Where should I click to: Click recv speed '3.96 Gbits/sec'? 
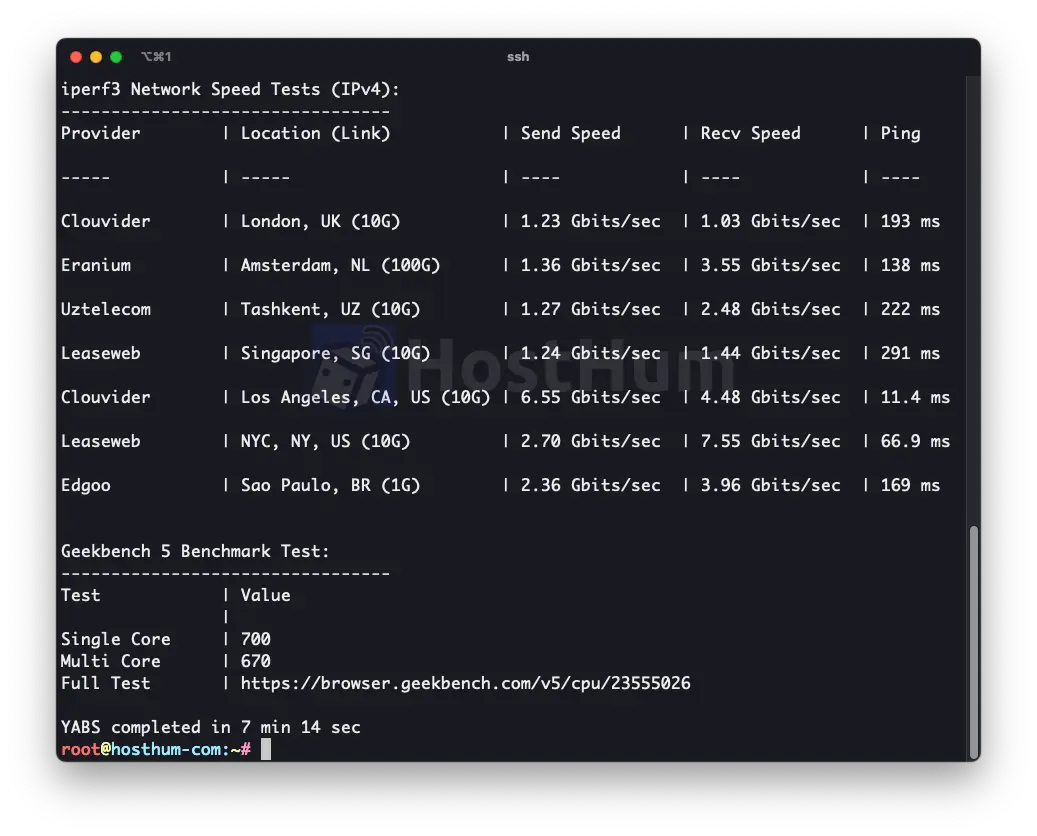770,485
